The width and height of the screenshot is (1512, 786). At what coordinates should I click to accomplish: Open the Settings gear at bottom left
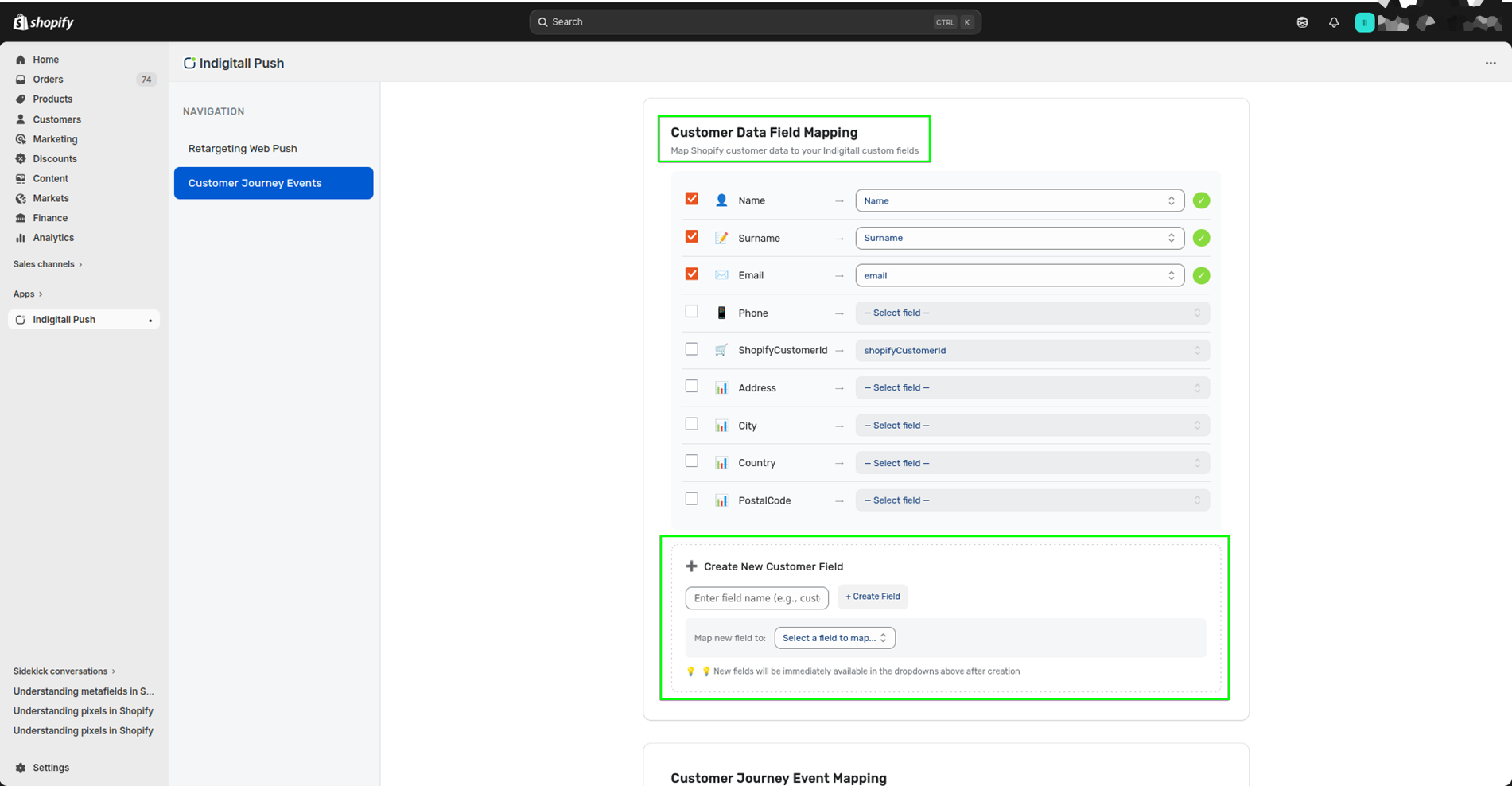[21, 767]
